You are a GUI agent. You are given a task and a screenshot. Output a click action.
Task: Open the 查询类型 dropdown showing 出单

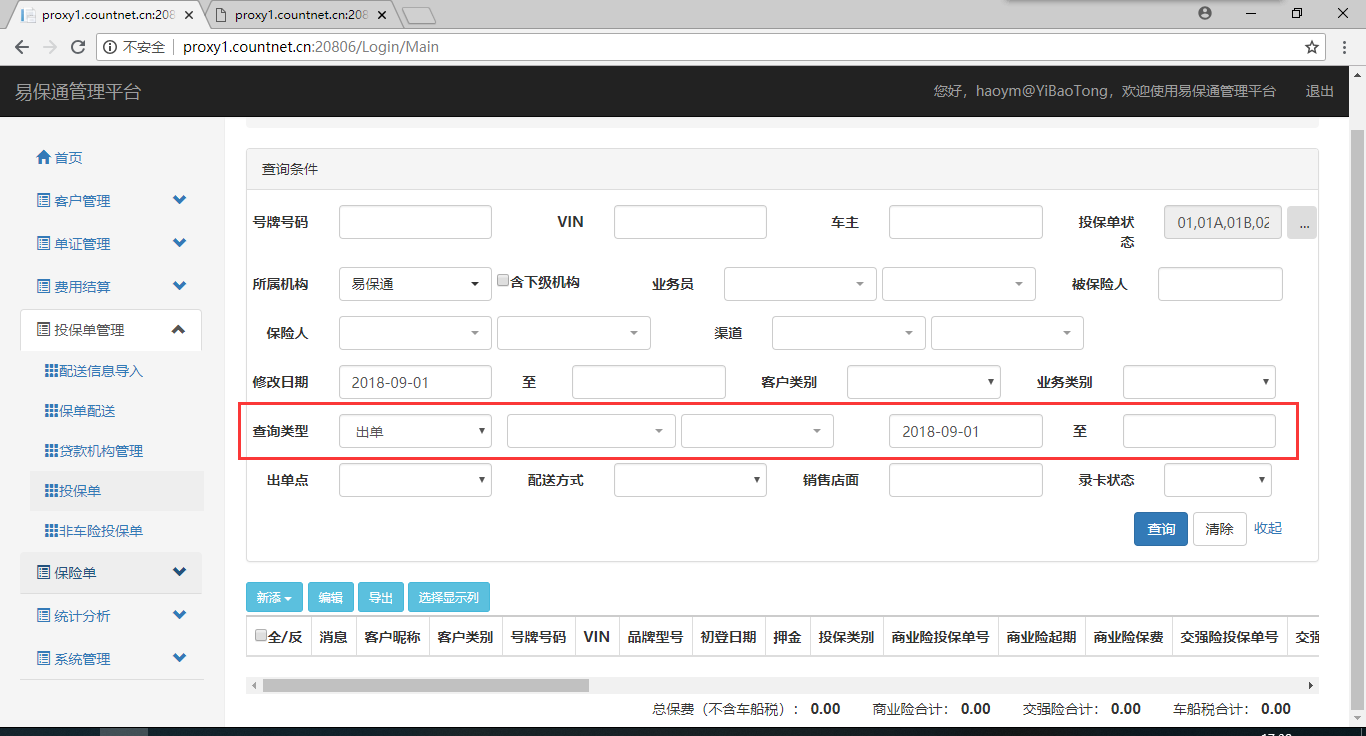[415, 431]
